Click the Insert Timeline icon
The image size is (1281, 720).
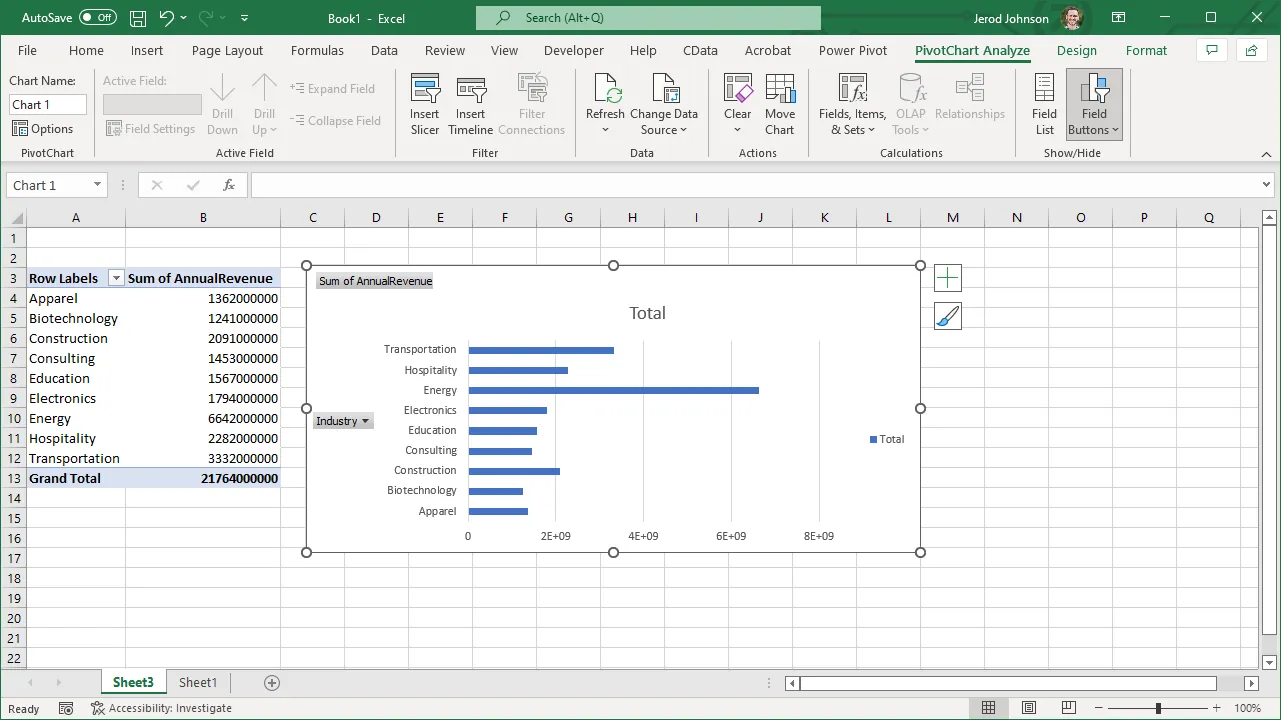(x=470, y=92)
